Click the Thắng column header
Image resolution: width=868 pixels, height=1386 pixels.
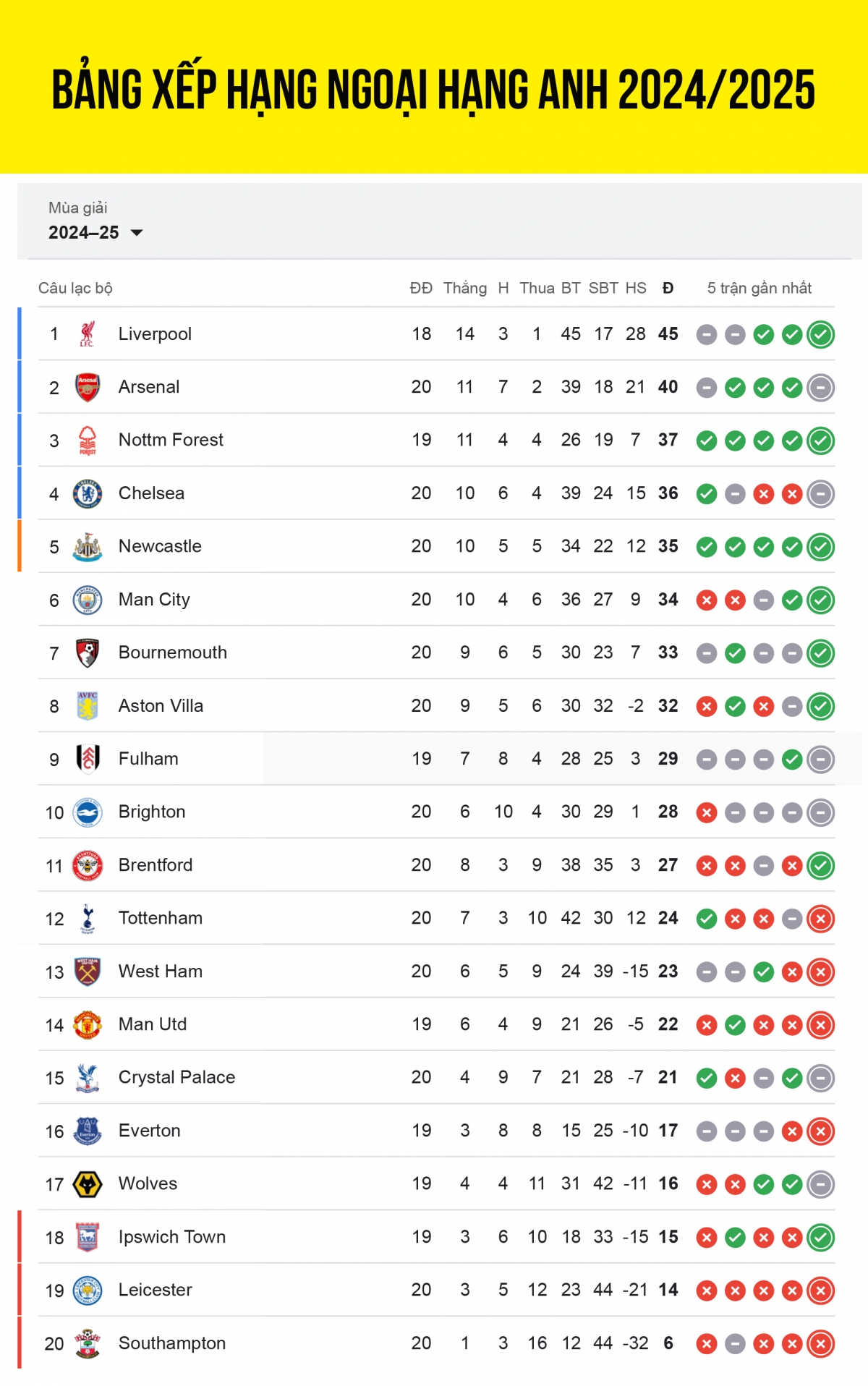465,288
